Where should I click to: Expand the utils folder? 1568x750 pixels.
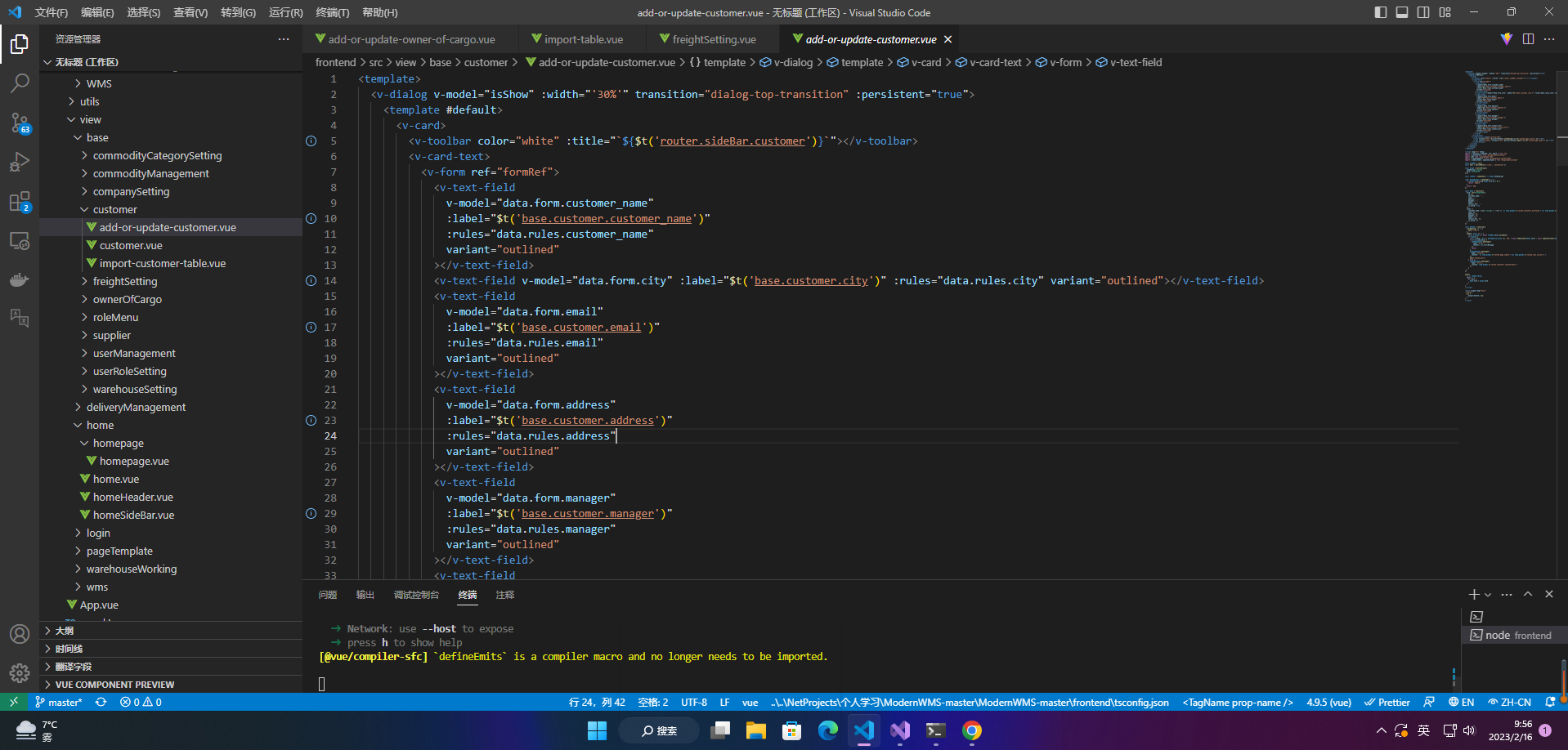click(x=170, y=101)
